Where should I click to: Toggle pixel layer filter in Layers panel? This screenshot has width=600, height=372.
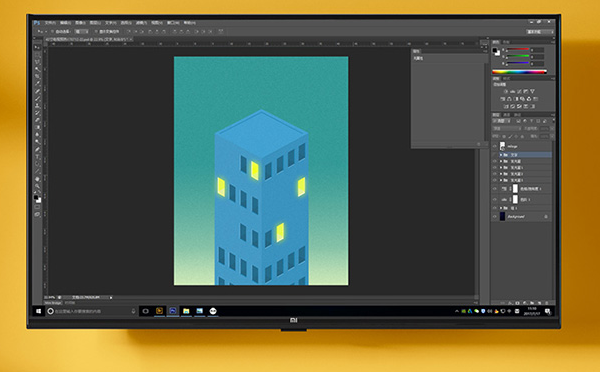519,121
